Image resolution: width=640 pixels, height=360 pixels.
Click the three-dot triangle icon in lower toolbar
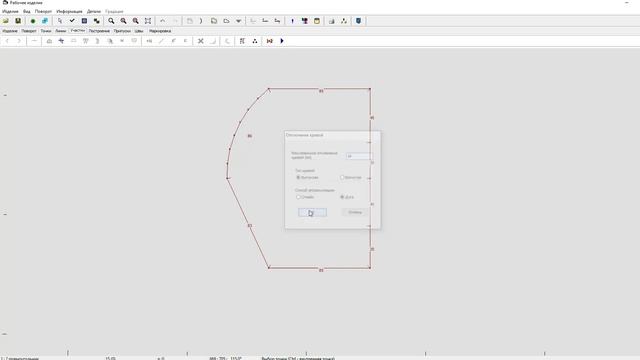[x=255, y=41]
